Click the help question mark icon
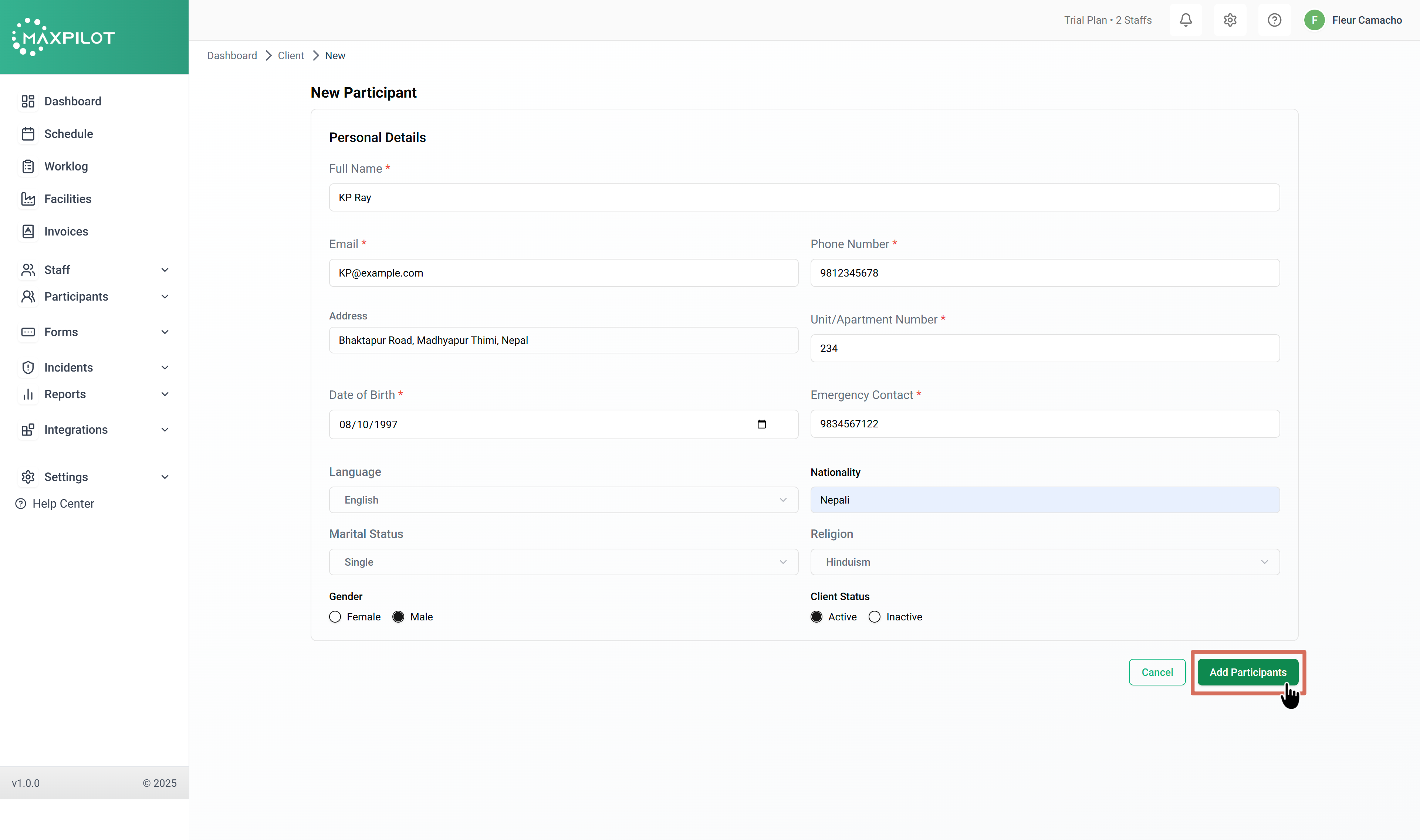1420x840 pixels. (1274, 20)
